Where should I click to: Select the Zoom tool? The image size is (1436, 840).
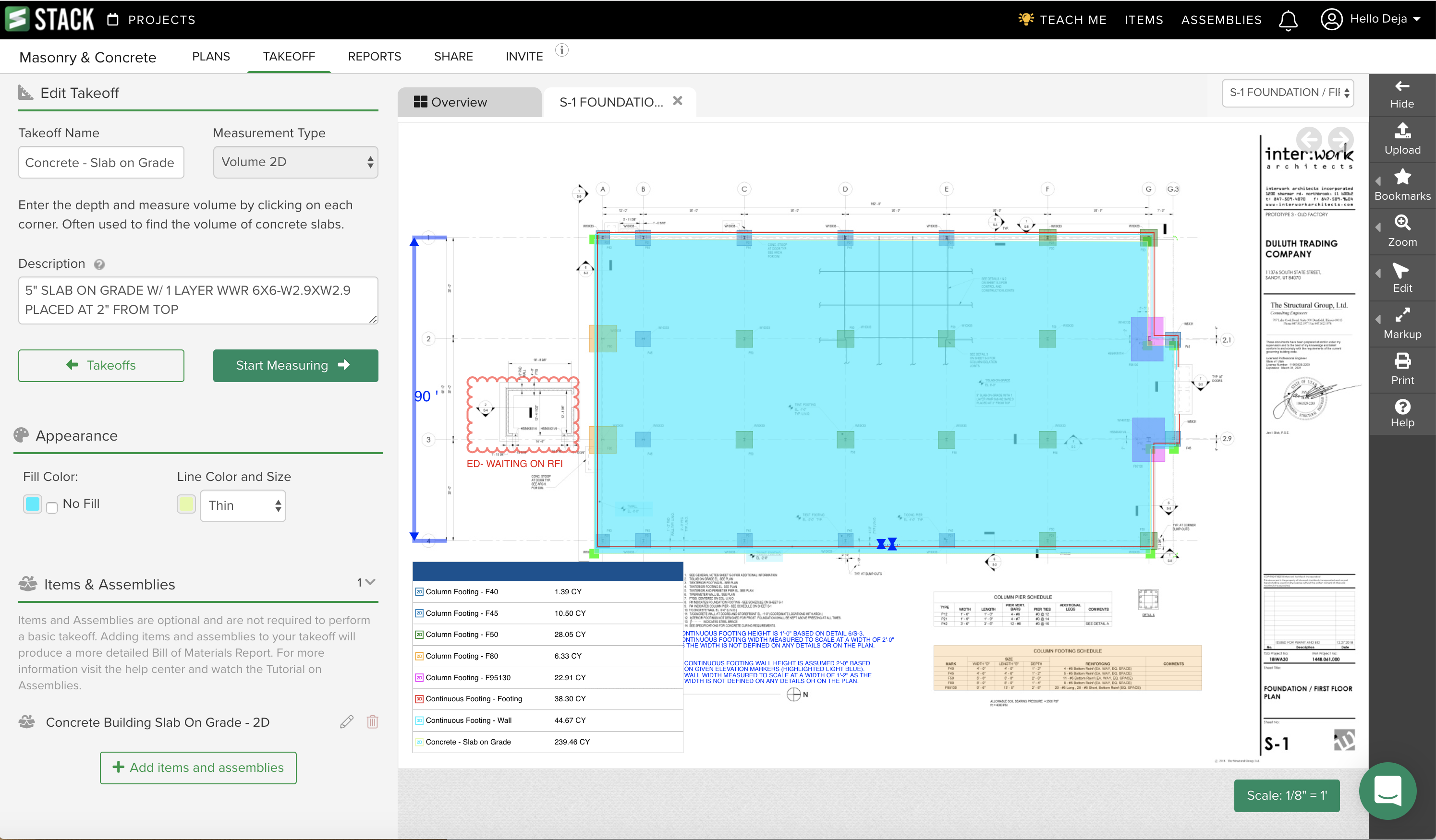[x=1402, y=231]
